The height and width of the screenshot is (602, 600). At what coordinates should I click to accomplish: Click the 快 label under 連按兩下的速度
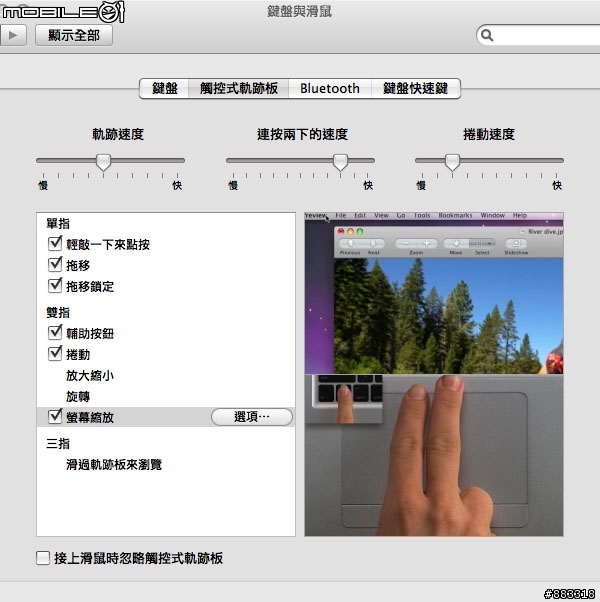[x=368, y=186]
